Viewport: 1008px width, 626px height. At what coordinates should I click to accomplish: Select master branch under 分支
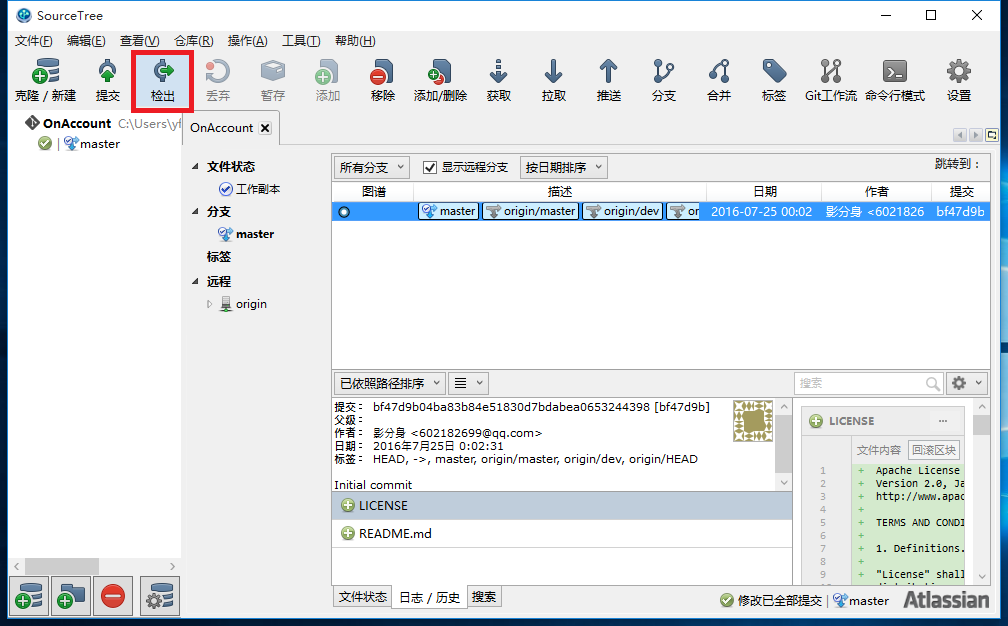click(246, 234)
